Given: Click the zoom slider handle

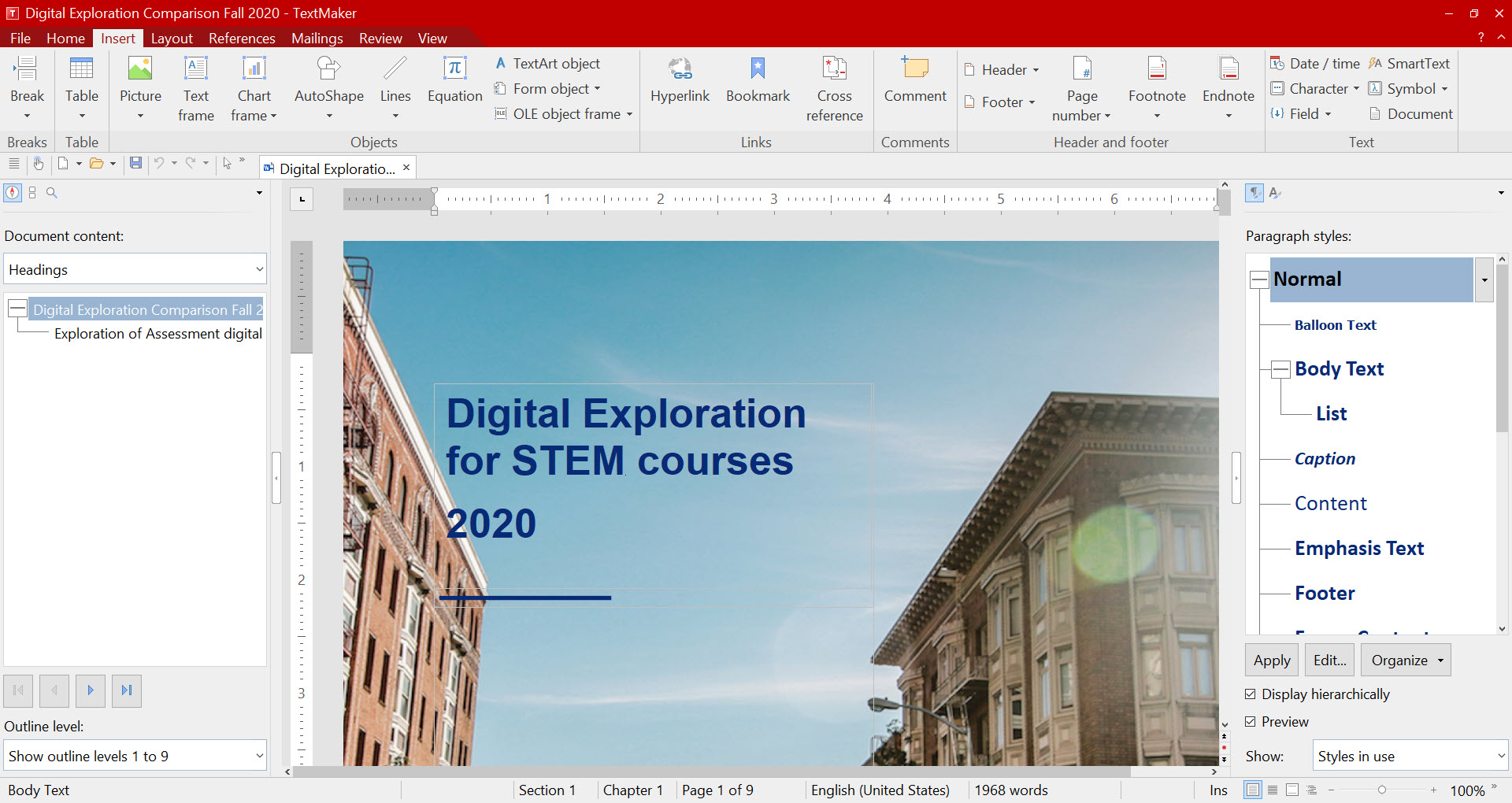Looking at the screenshot, I should click(1381, 790).
